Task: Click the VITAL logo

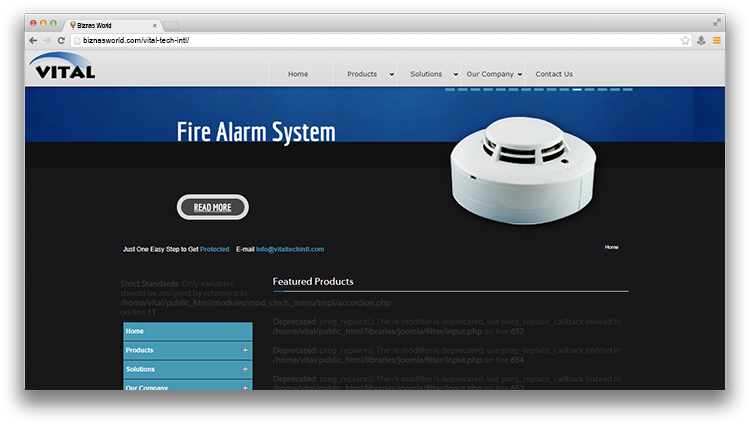Action: click(x=62, y=67)
